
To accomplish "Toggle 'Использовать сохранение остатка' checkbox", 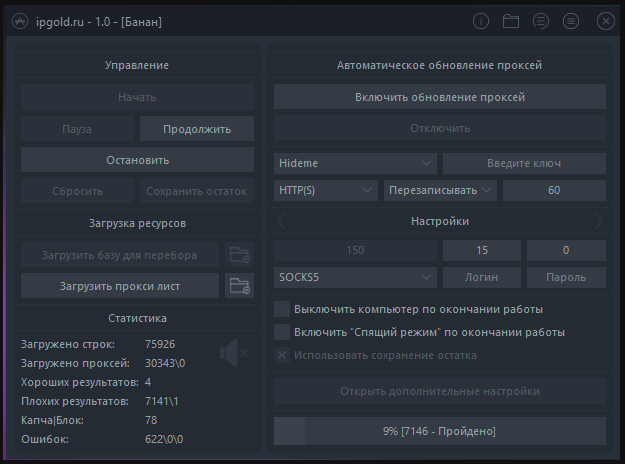I will pos(282,355).
